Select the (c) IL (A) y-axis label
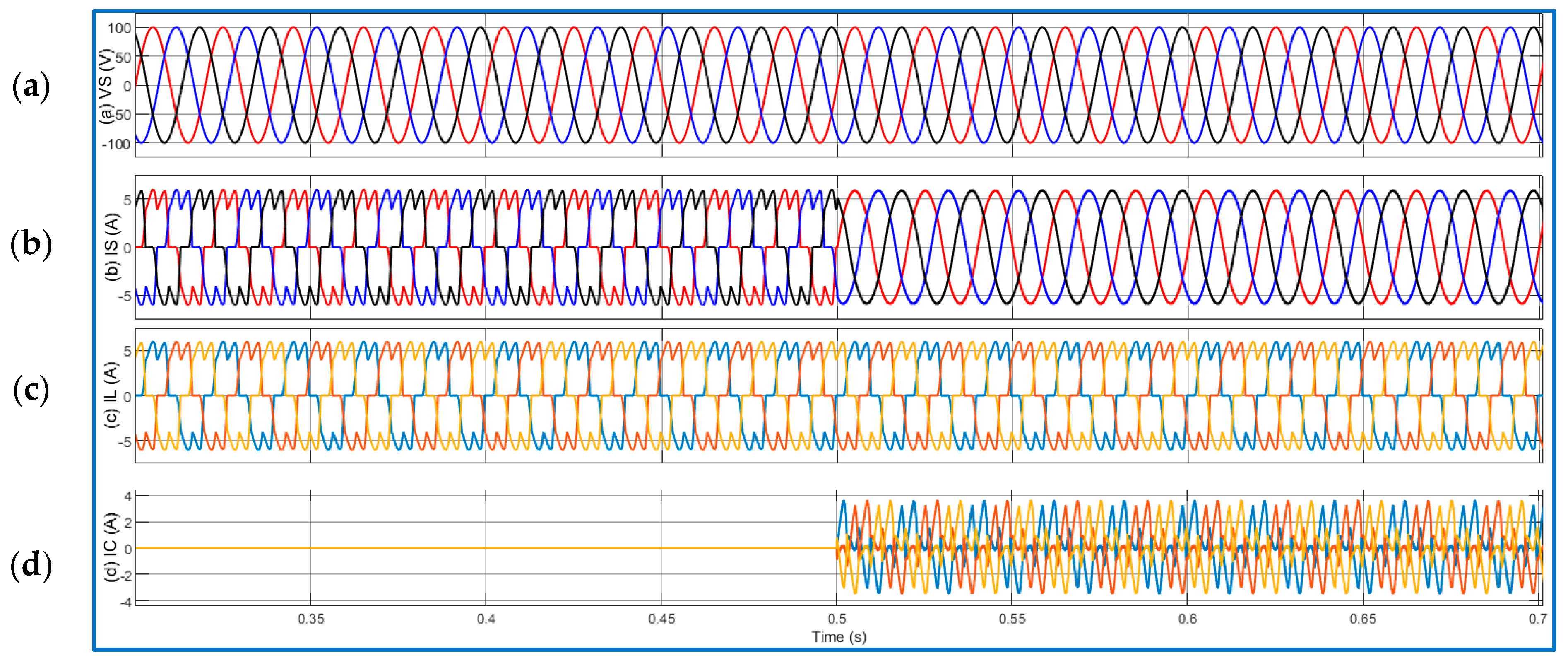Screen dimensions: 1568x665 click(x=112, y=395)
